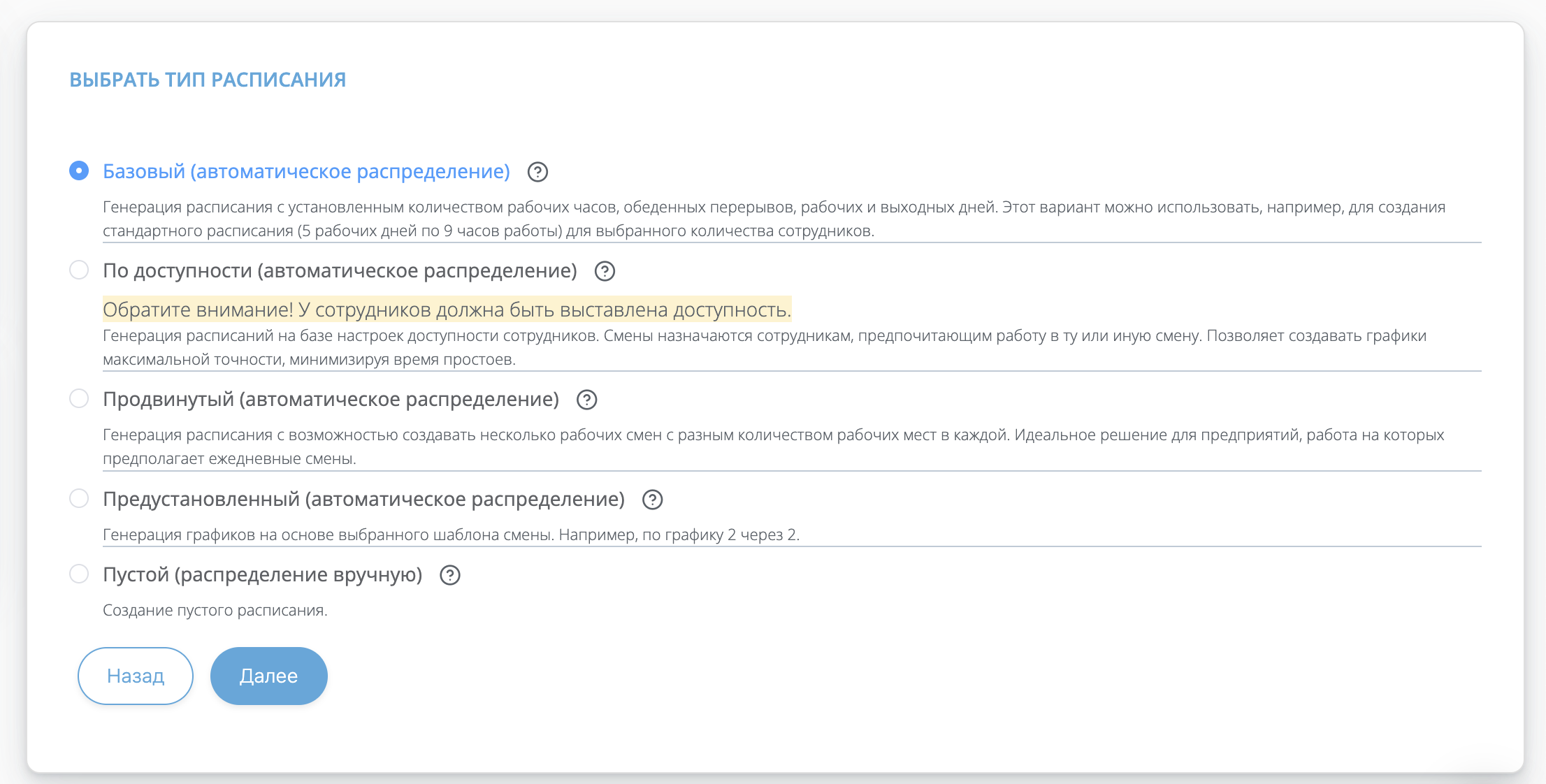Show help for По доступности option
This screenshot has height=784, width=1546.
coord(605,271)
